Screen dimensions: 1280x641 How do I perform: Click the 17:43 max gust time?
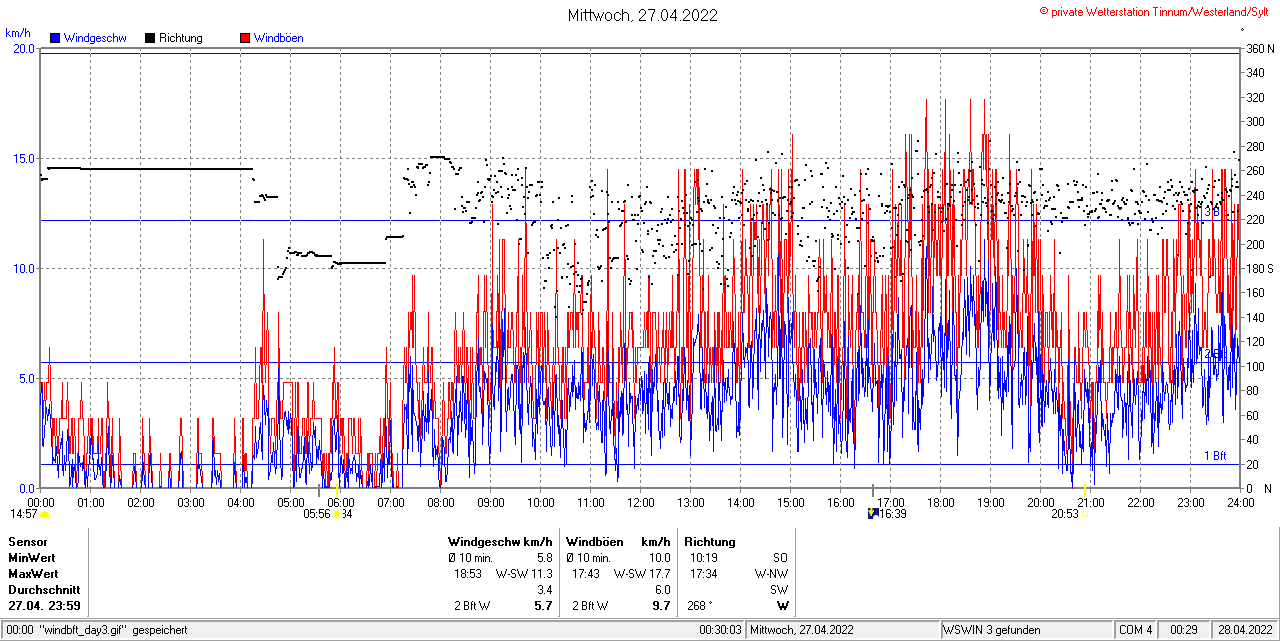pyautogui.click(x=586, y=573)
